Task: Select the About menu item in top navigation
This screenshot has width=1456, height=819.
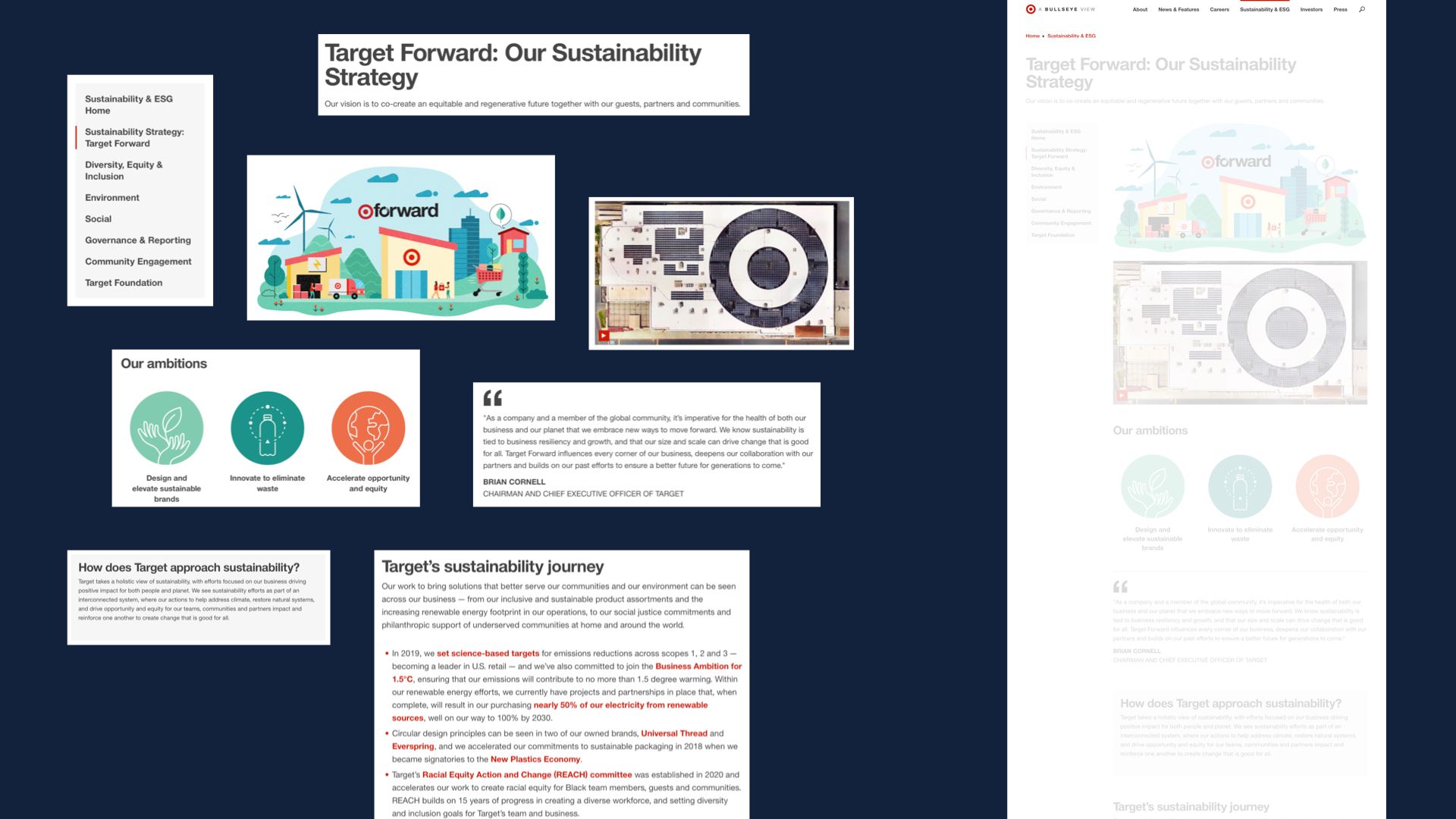Action: click(x=1139, y=9)
